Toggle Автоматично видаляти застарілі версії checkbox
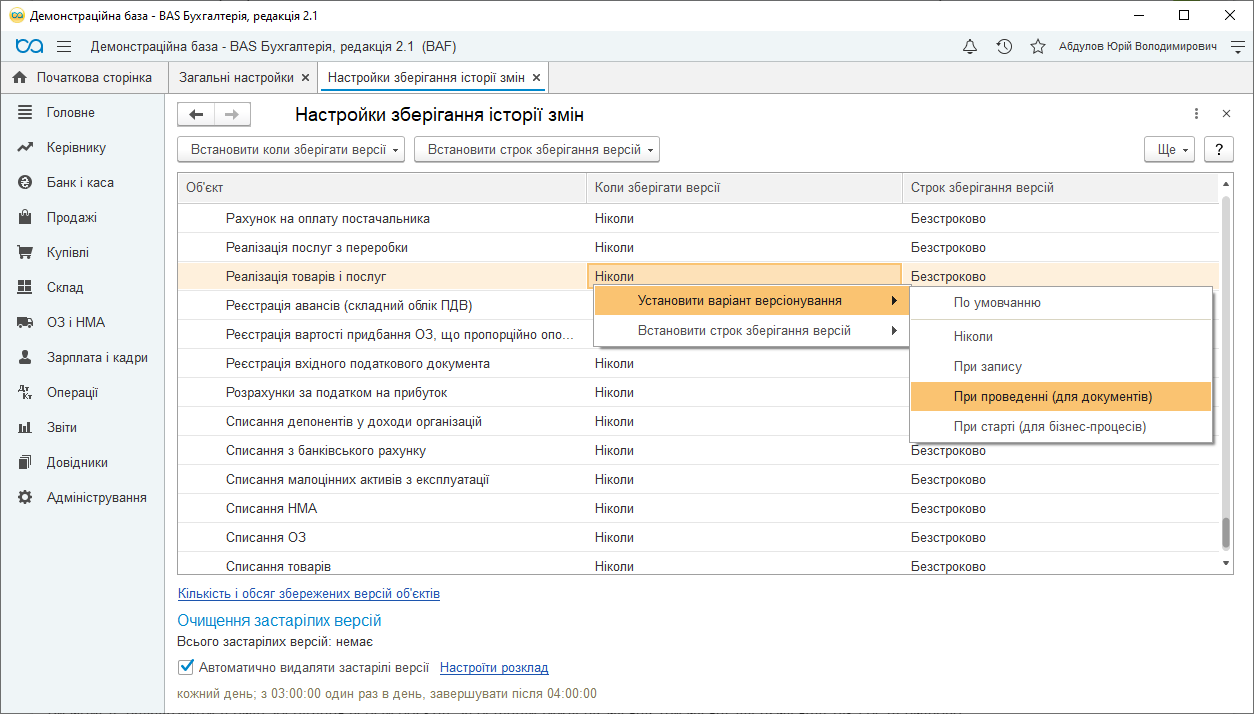 185,668
